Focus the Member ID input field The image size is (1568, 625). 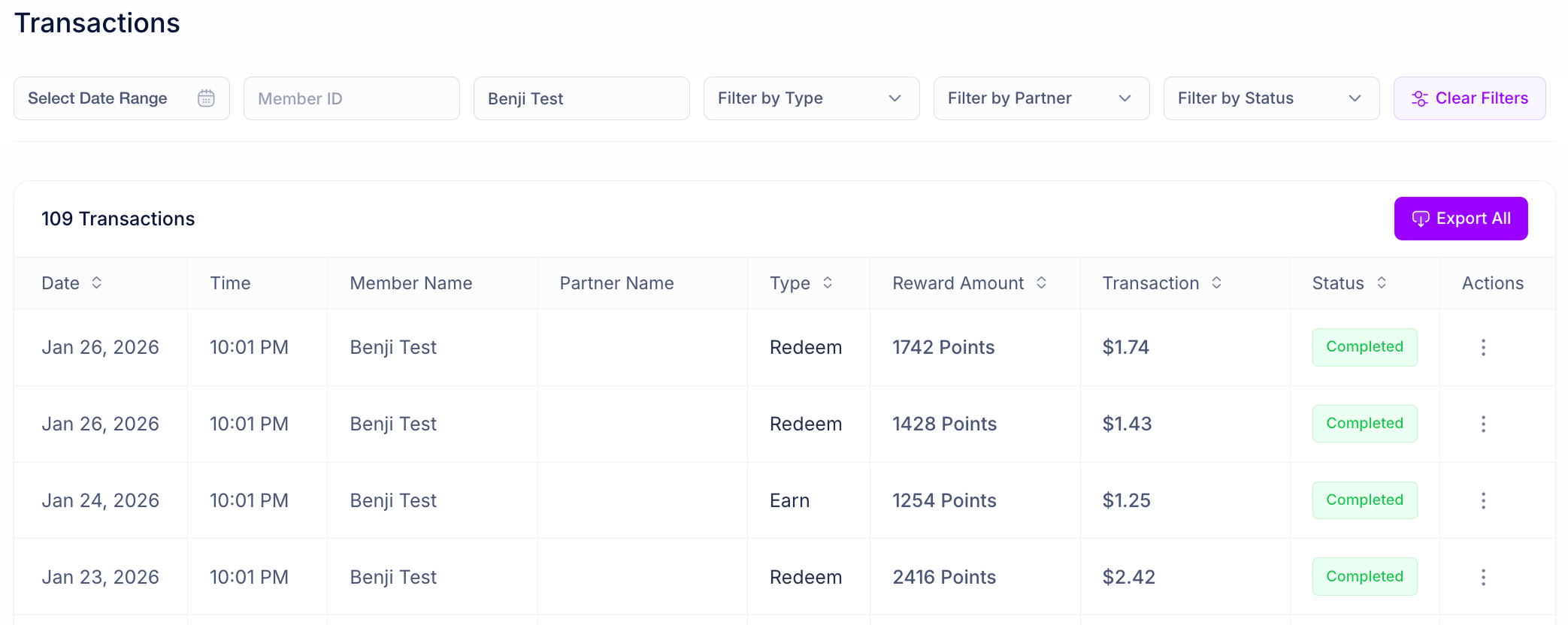[351, 98]
